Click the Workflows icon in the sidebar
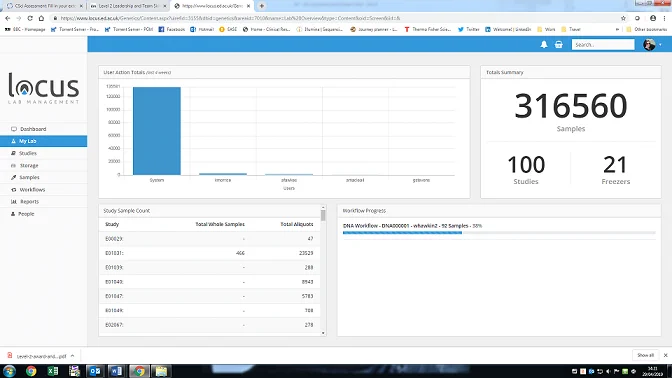This screenshot has width=672, height=378. (13, 189)
